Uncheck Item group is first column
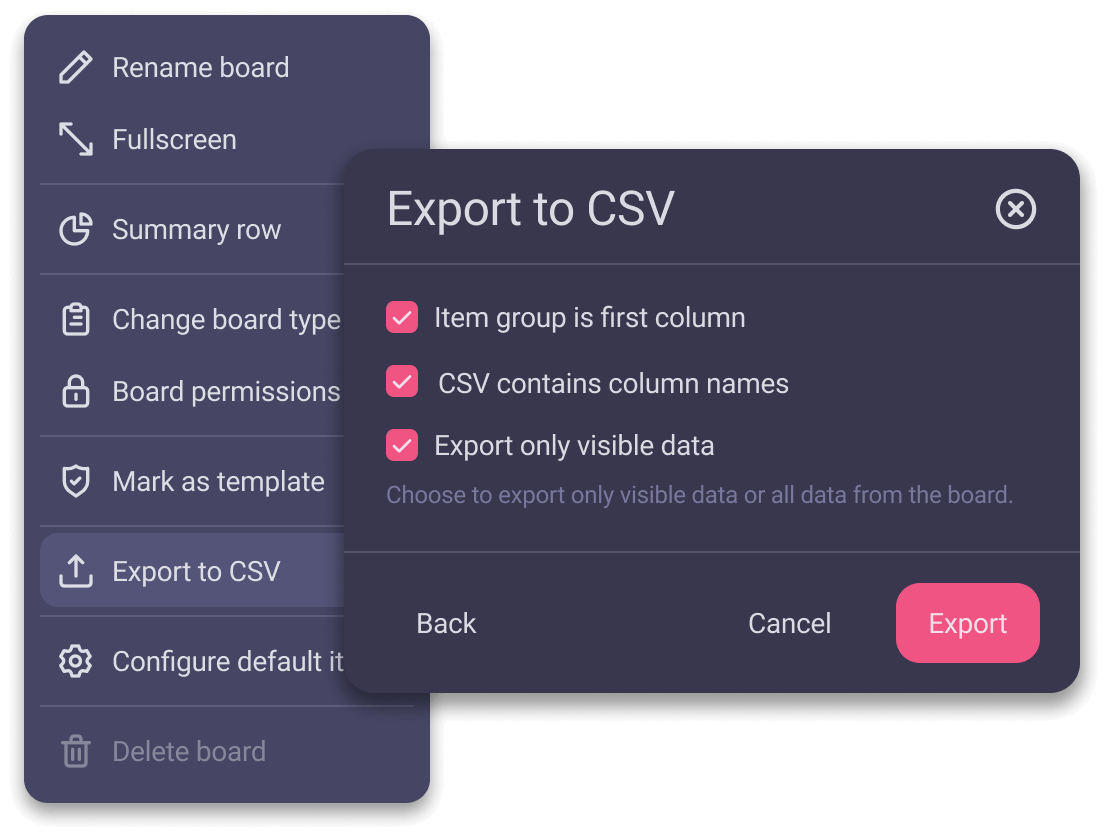This screenshot has width=1104, height=836. [402, 319]
